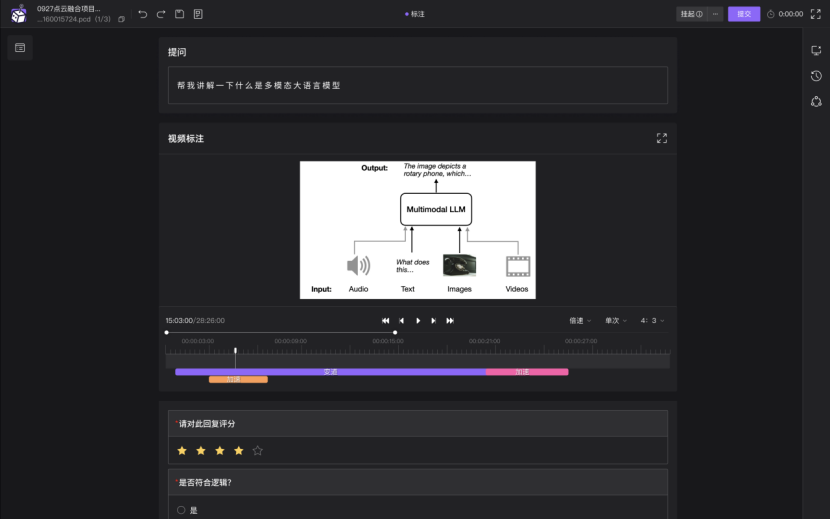Click the Multimodal LLM video preview frame
830x519 pixels.
(x=418, y=230)
